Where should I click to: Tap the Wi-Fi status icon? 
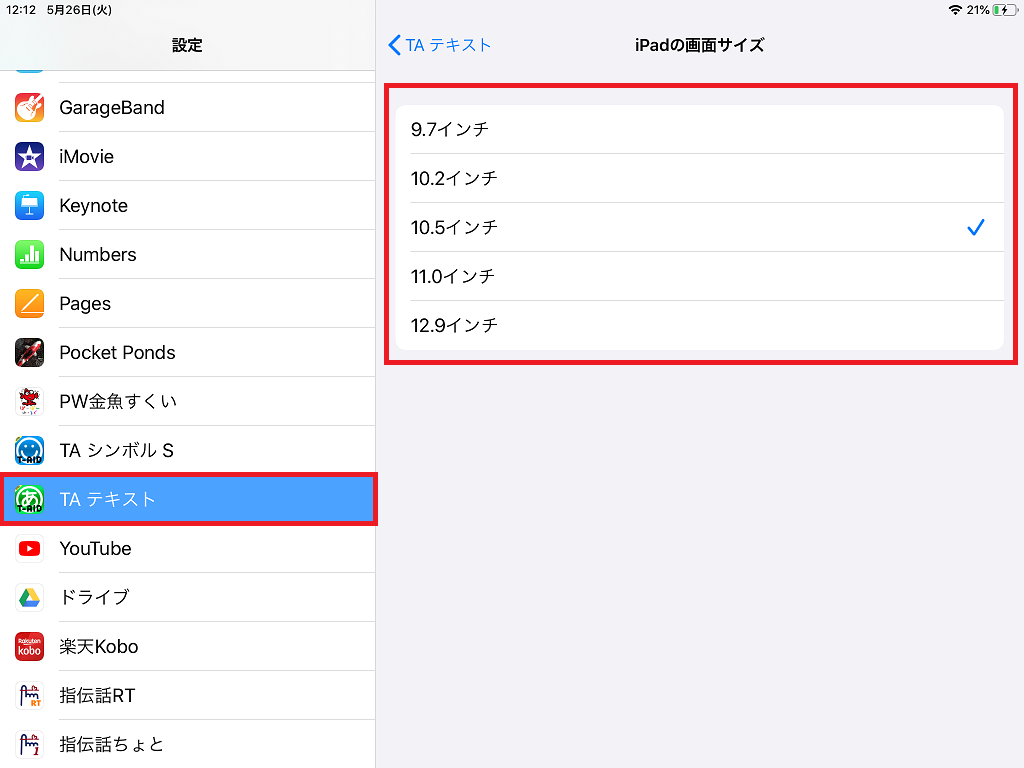click(x=955, y=10)
